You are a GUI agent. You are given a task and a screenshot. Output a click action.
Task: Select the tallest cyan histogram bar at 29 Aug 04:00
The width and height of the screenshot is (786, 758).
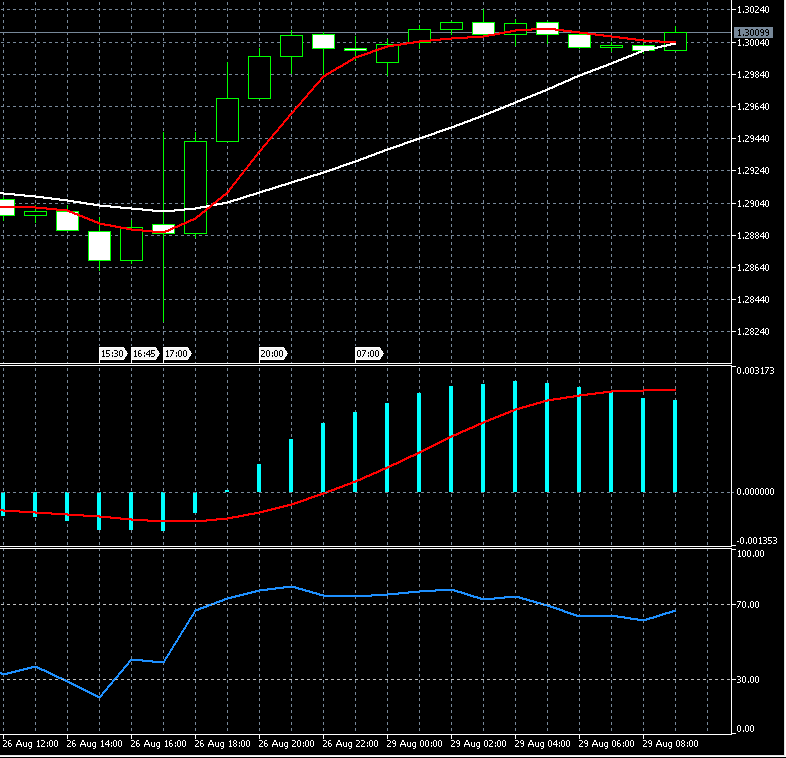tap(515, 437)
